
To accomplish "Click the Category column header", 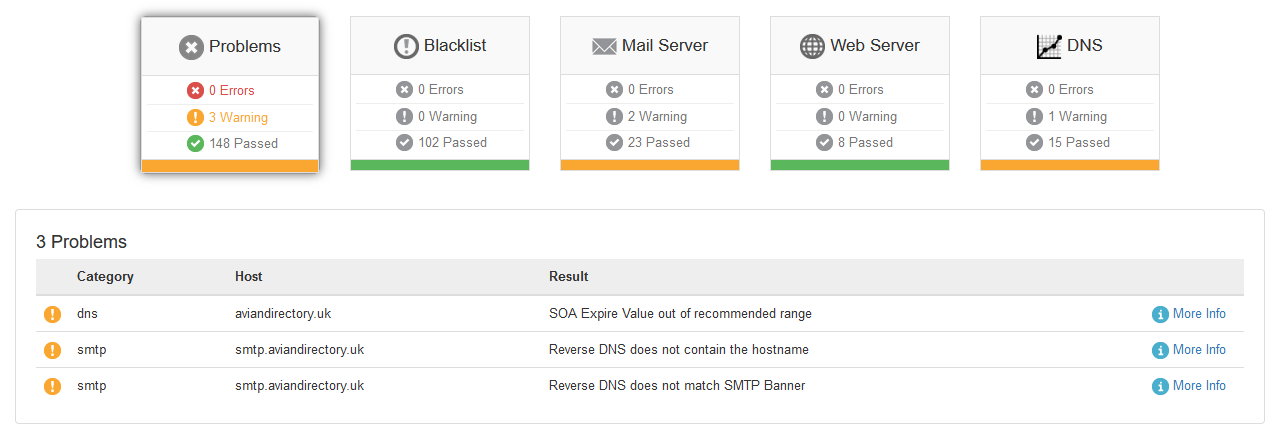I will click(x=105, y=276).
